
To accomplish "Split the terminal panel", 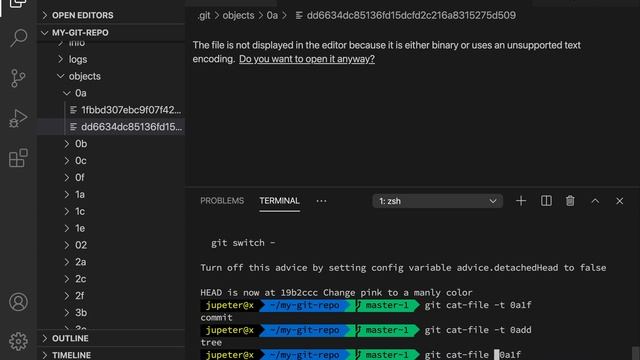I will 546,201.
